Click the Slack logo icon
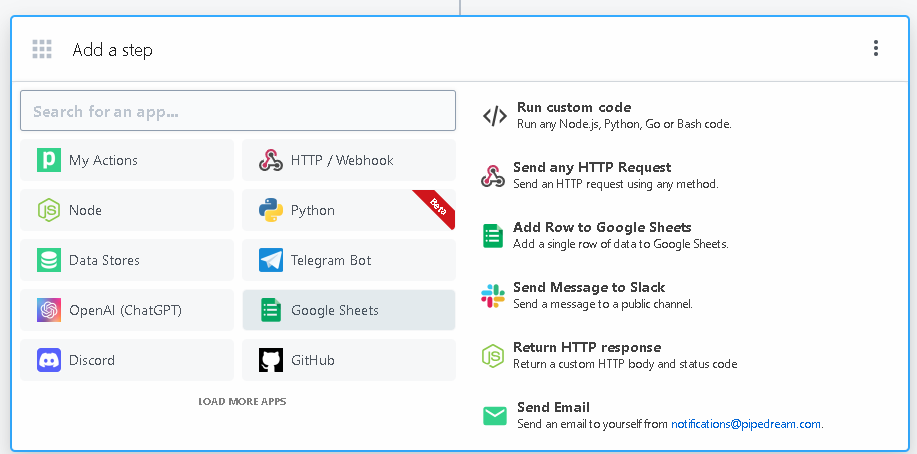 tap(492, 296)
